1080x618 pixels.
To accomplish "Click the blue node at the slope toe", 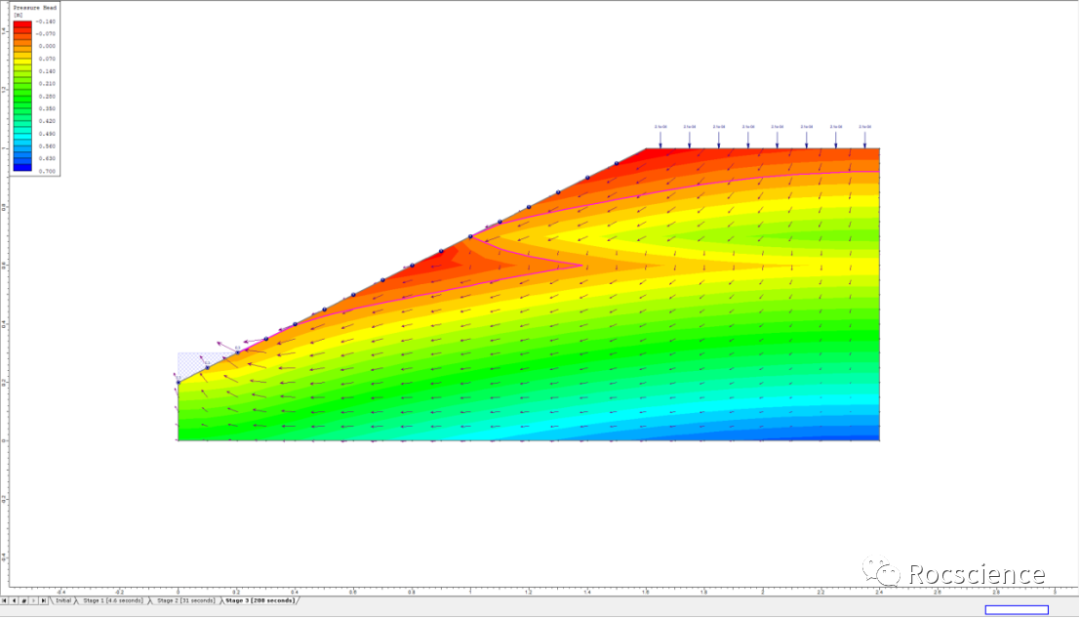I will [x=178, y=381].
